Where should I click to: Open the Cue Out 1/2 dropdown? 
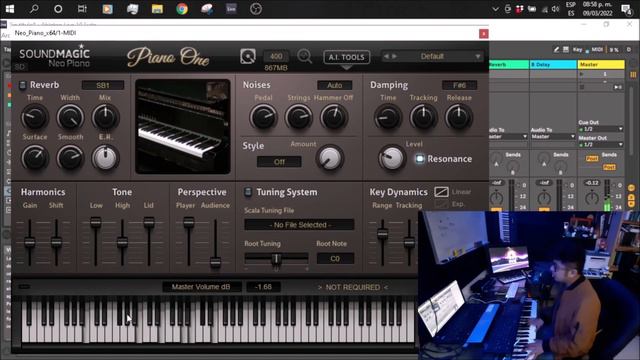[601, 129]
